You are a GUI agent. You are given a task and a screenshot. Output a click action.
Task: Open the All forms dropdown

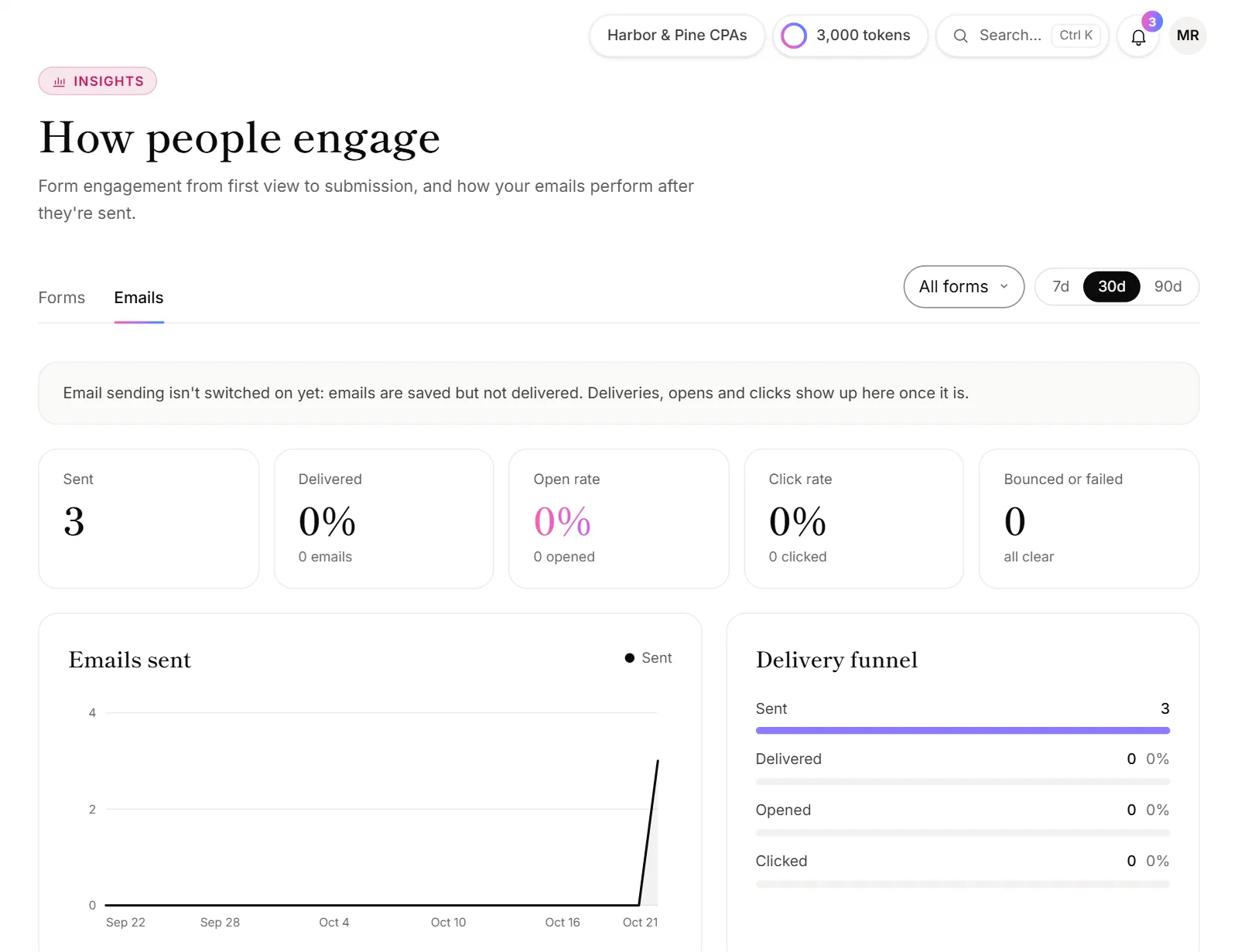964,287
